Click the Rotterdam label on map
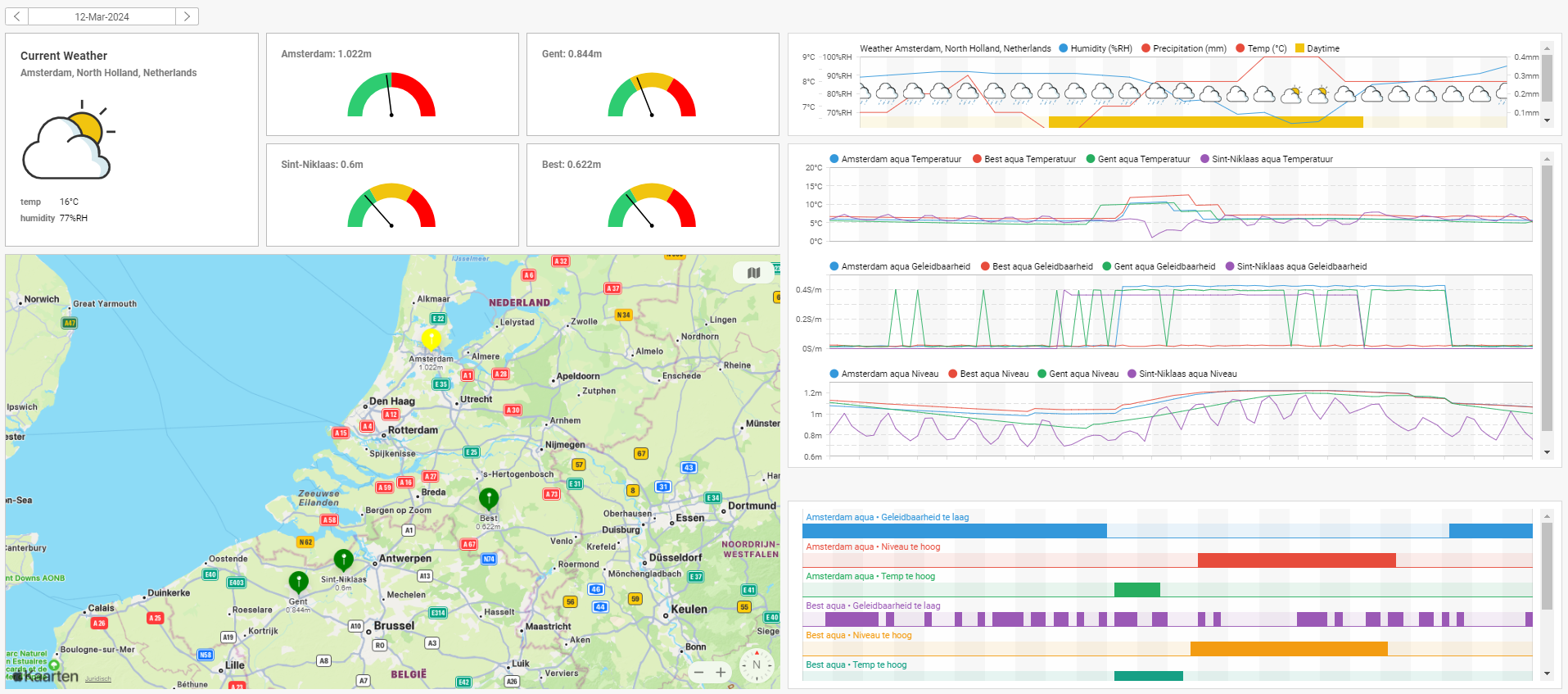Screen dimensions: 1568x694 [413, 430]
